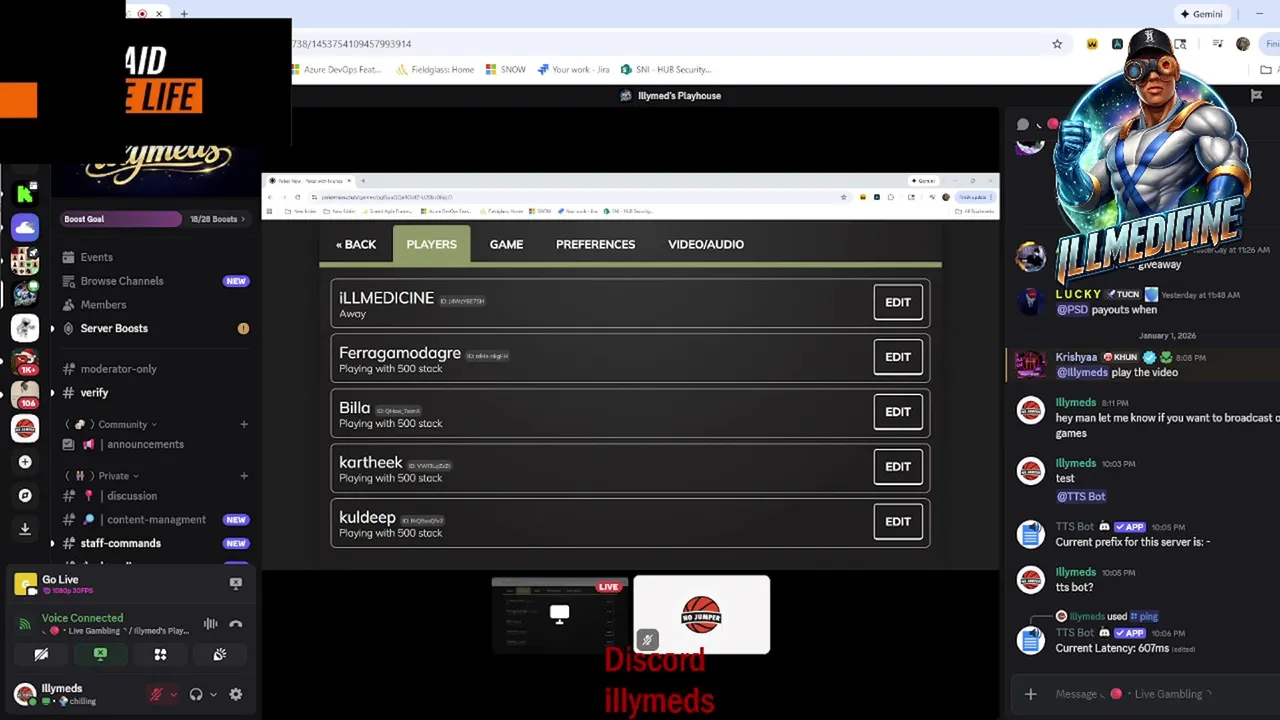Open the Your work - Jira bookmark
The image size is (1280, 720).
(x=573, y=70)
